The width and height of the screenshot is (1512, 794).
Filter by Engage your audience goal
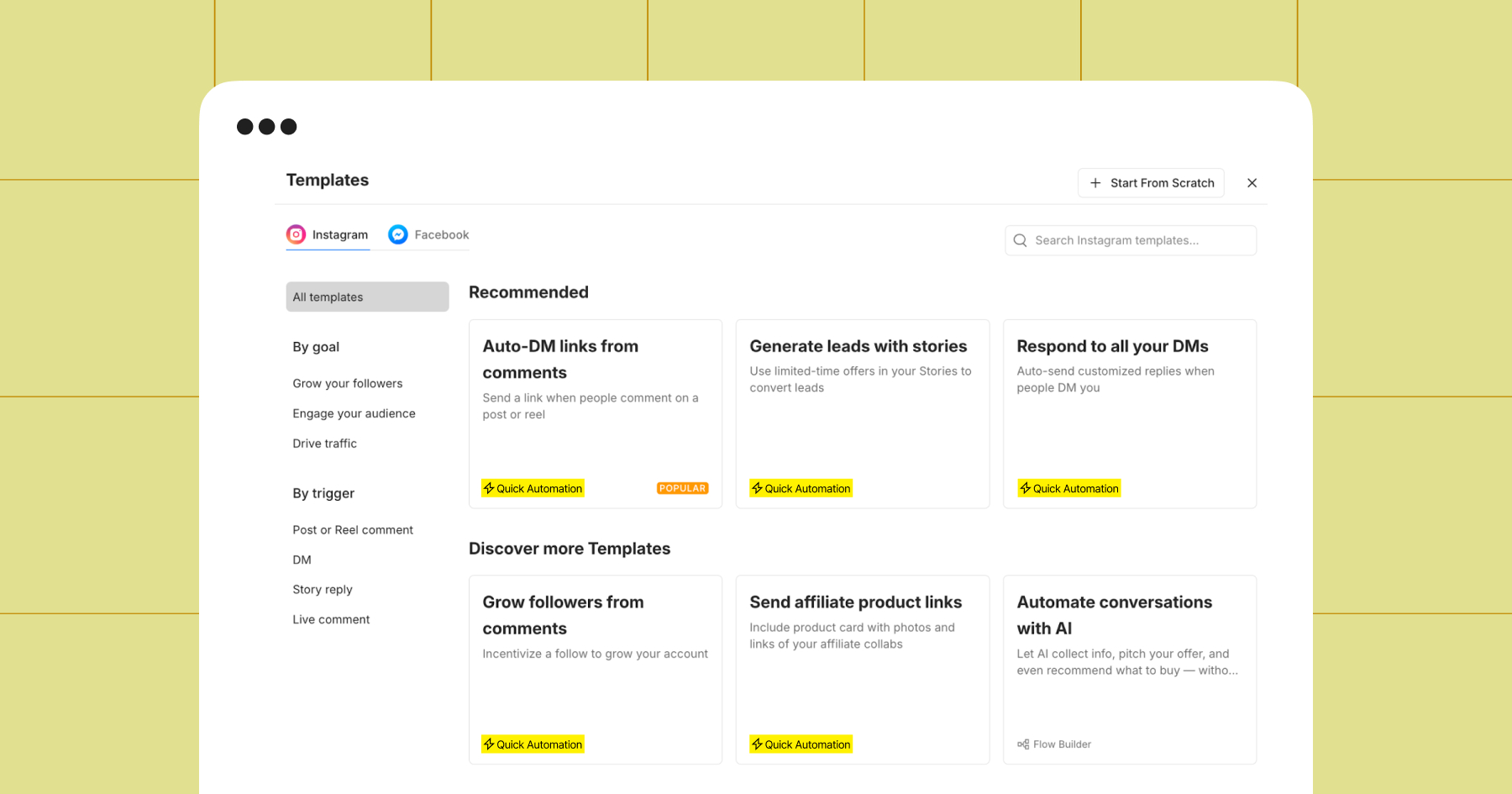point(354,413)
